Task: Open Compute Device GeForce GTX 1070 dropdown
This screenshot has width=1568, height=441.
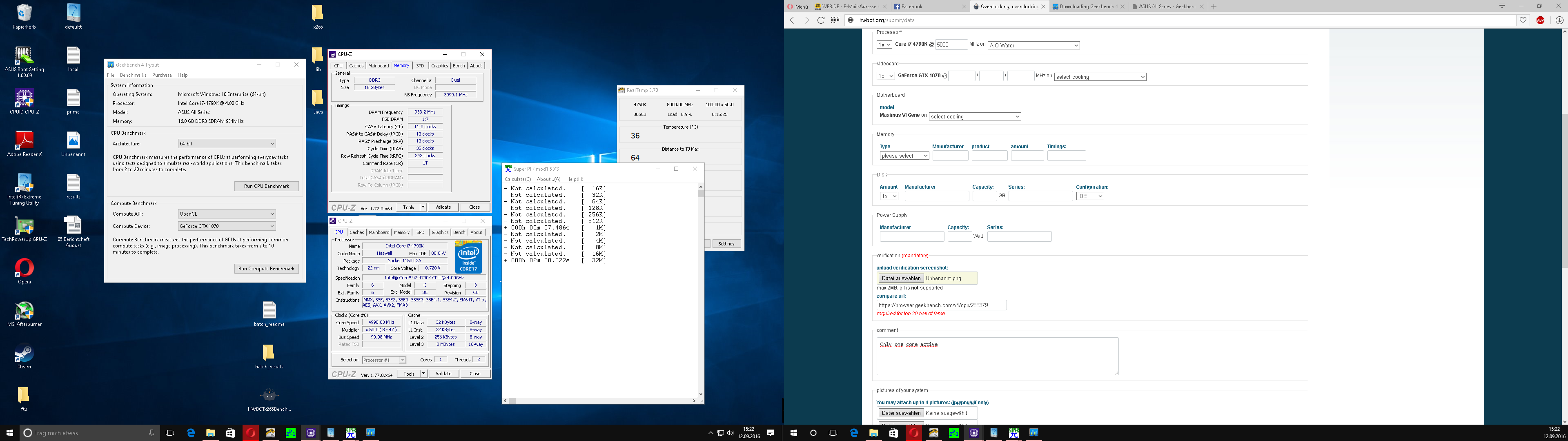Action: pos(227,226)
